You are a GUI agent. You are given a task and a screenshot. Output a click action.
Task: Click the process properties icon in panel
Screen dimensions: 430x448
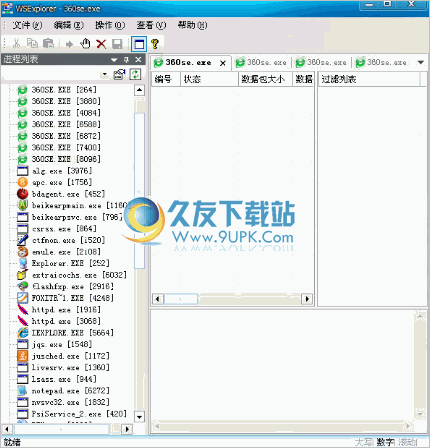pyautogui.click(x=119, y=74)
